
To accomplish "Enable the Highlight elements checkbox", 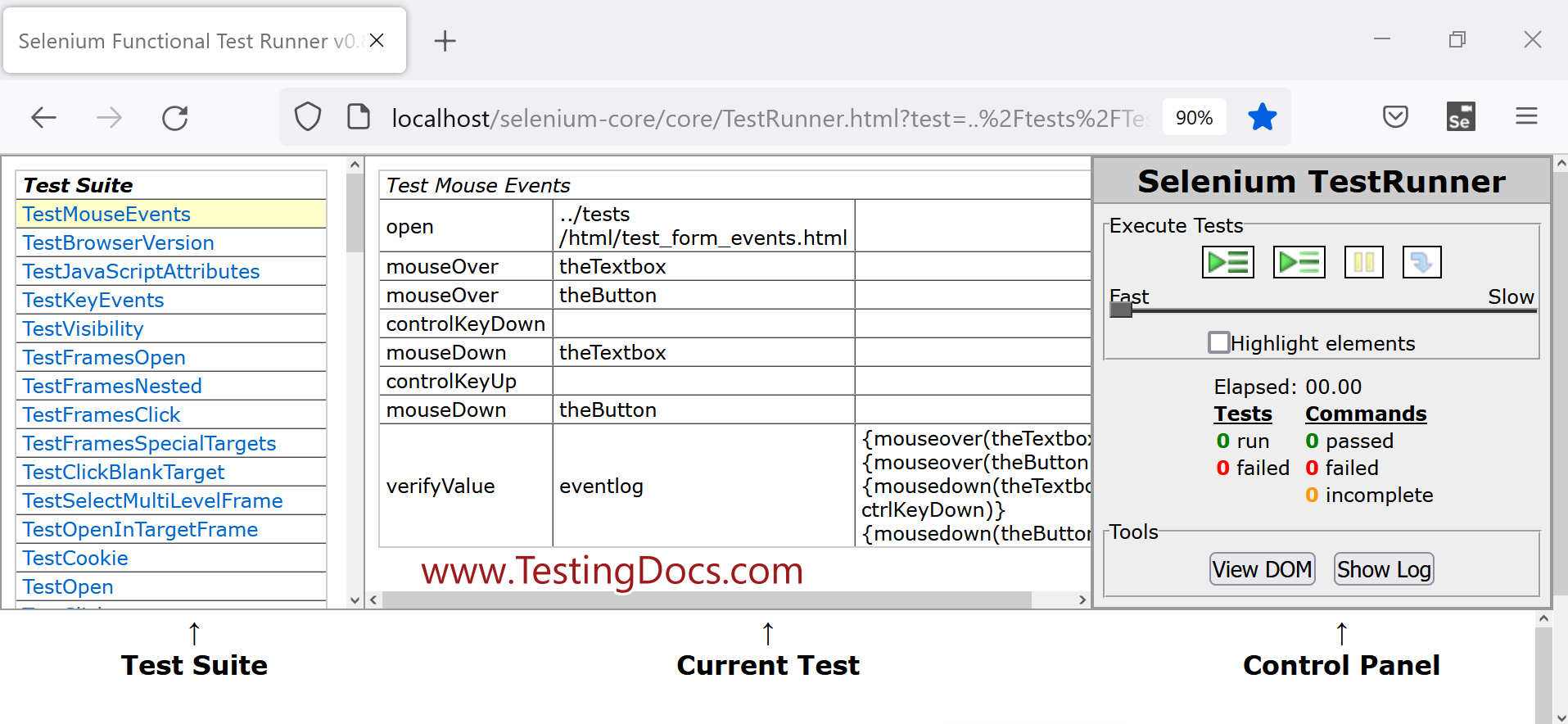I will (1218, 342).
